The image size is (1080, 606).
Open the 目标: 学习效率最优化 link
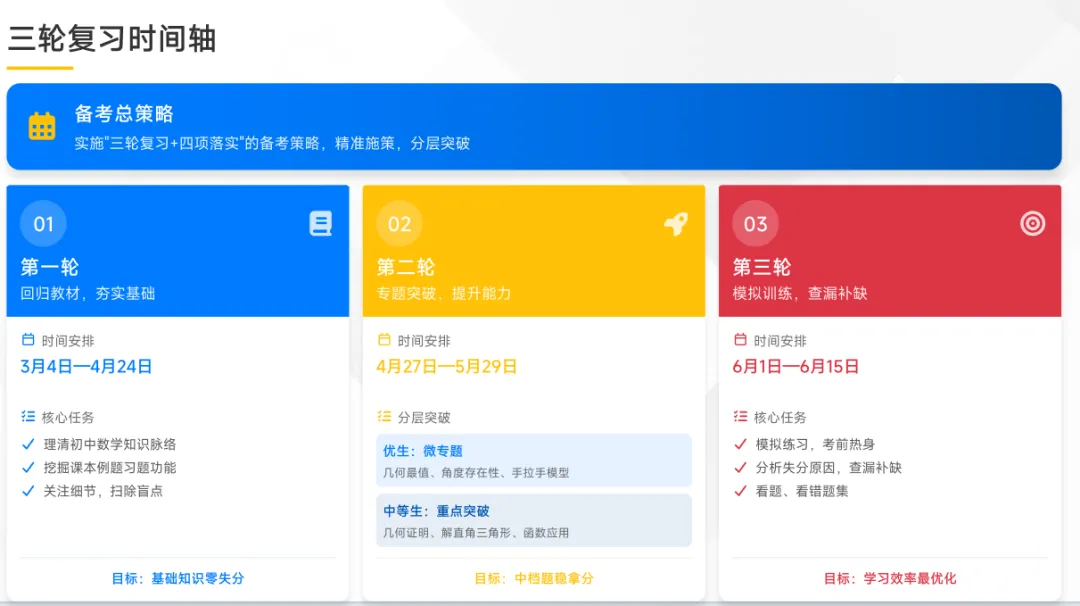(889, 579)
